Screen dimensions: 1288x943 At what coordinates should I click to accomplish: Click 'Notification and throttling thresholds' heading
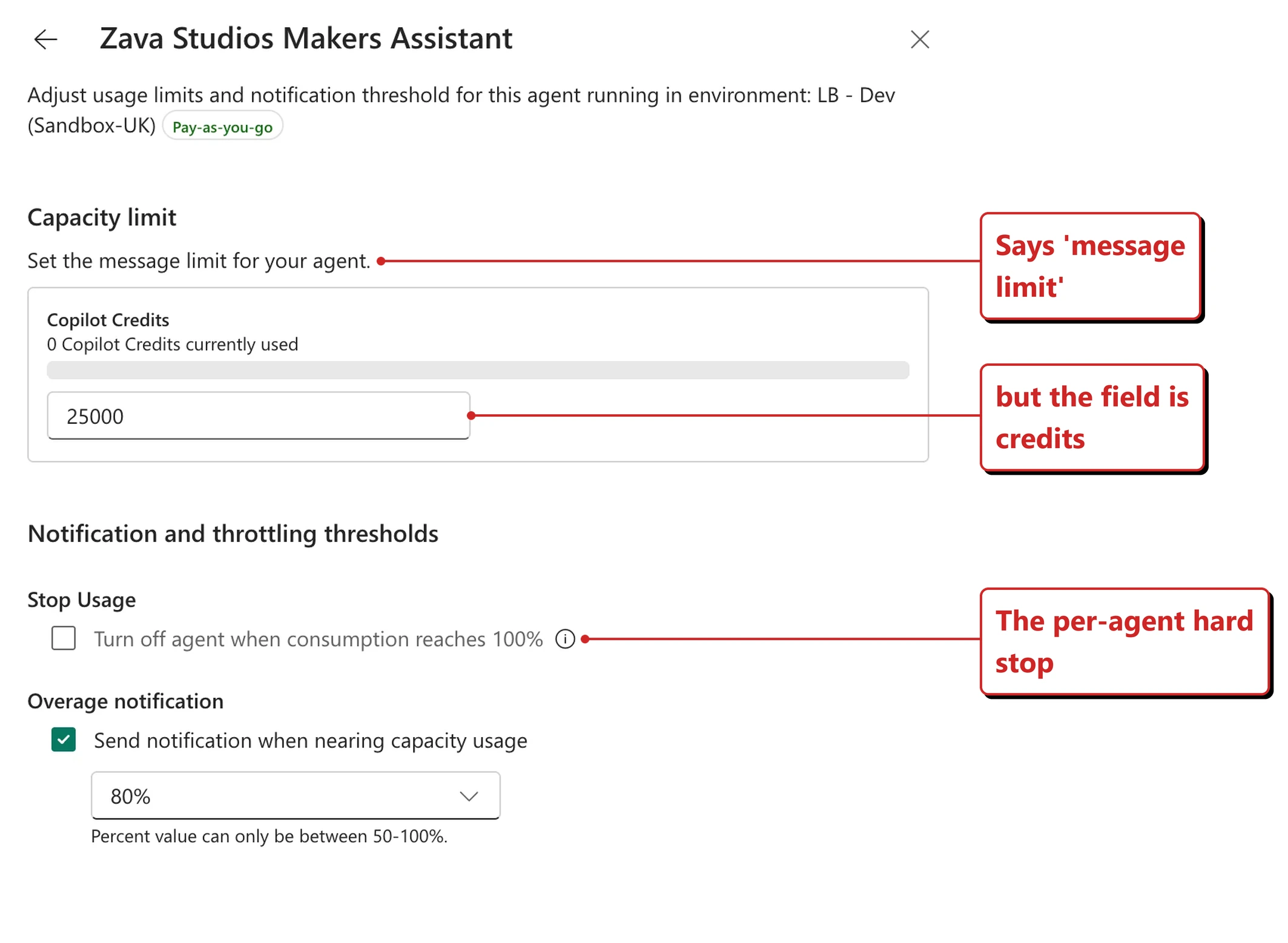233,534
